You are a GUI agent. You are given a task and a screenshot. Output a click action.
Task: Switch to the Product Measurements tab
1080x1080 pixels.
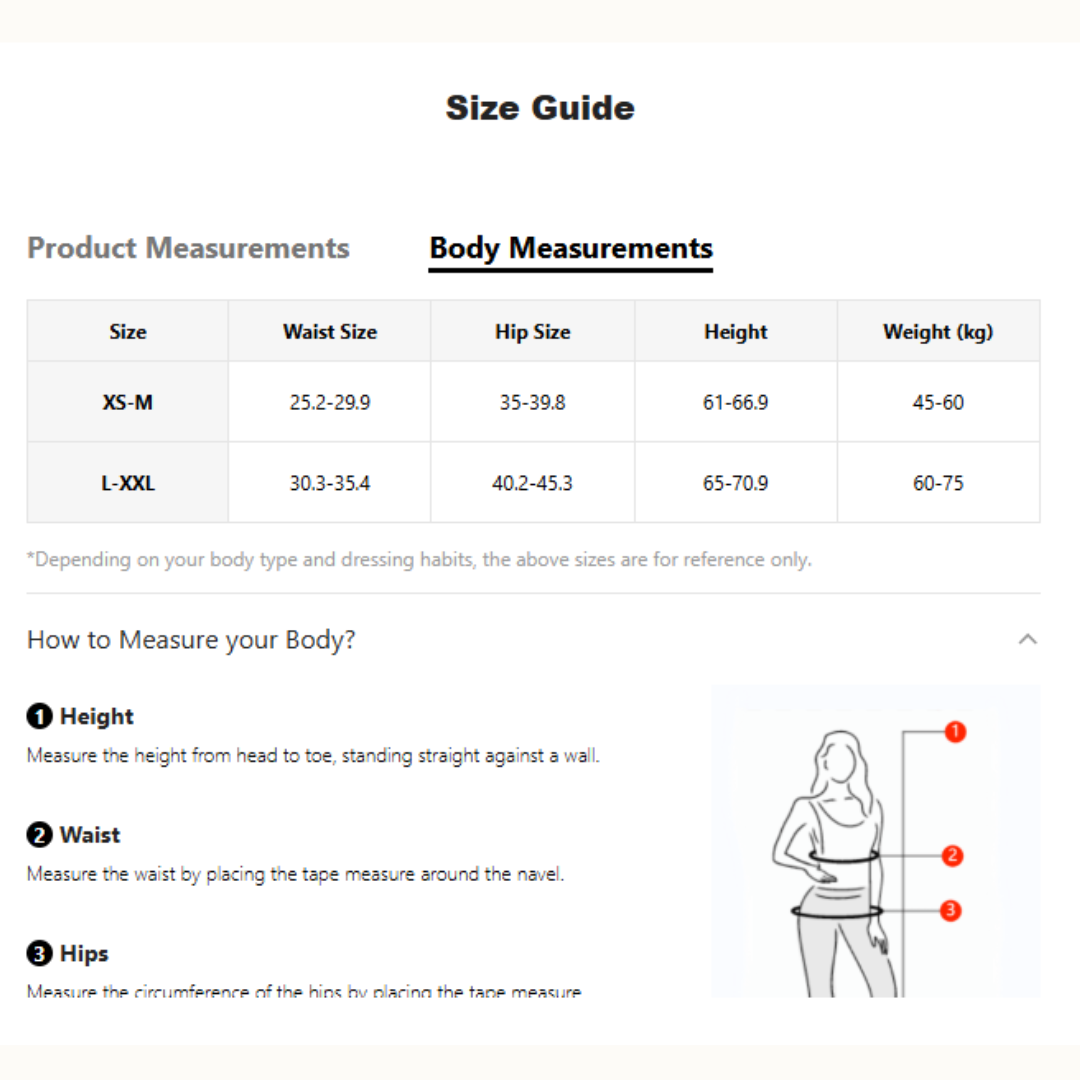tap(188, 248)
